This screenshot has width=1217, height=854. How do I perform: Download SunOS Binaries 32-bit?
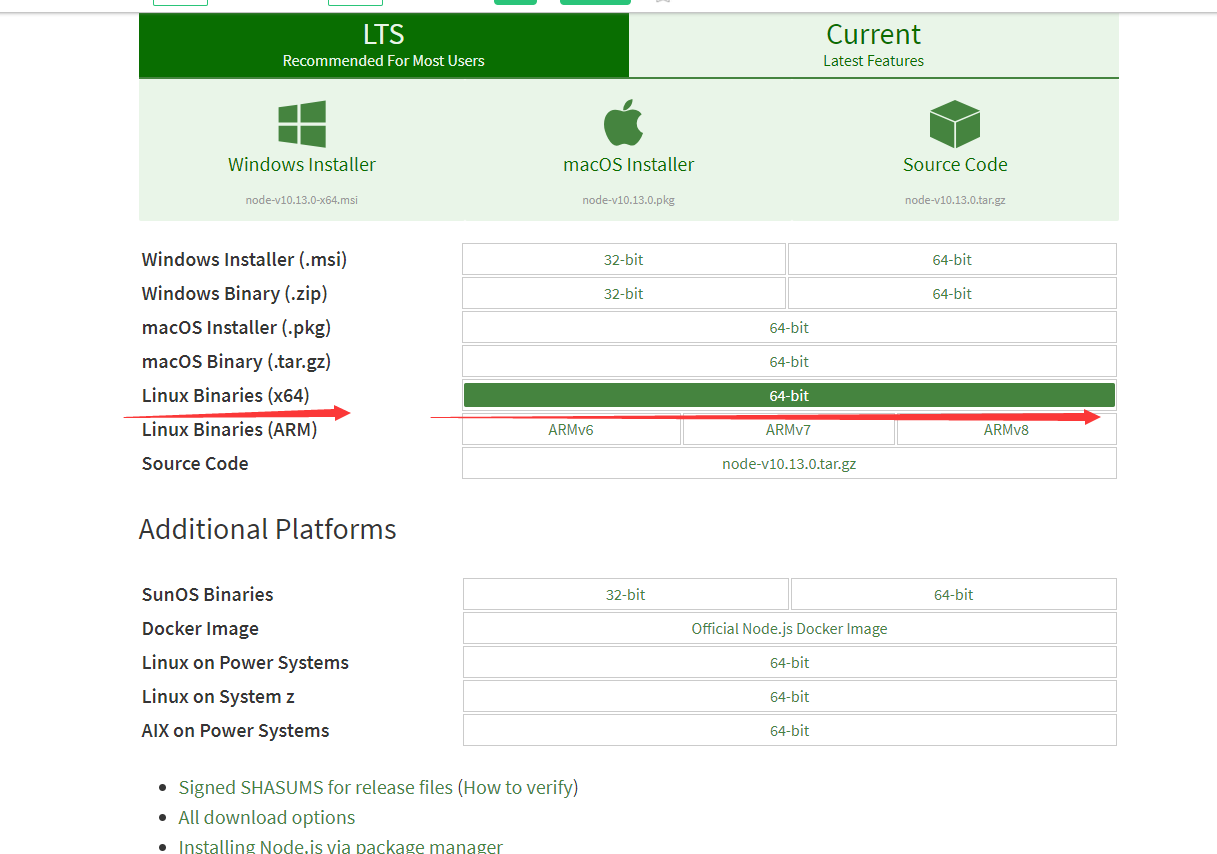(626, 594)
